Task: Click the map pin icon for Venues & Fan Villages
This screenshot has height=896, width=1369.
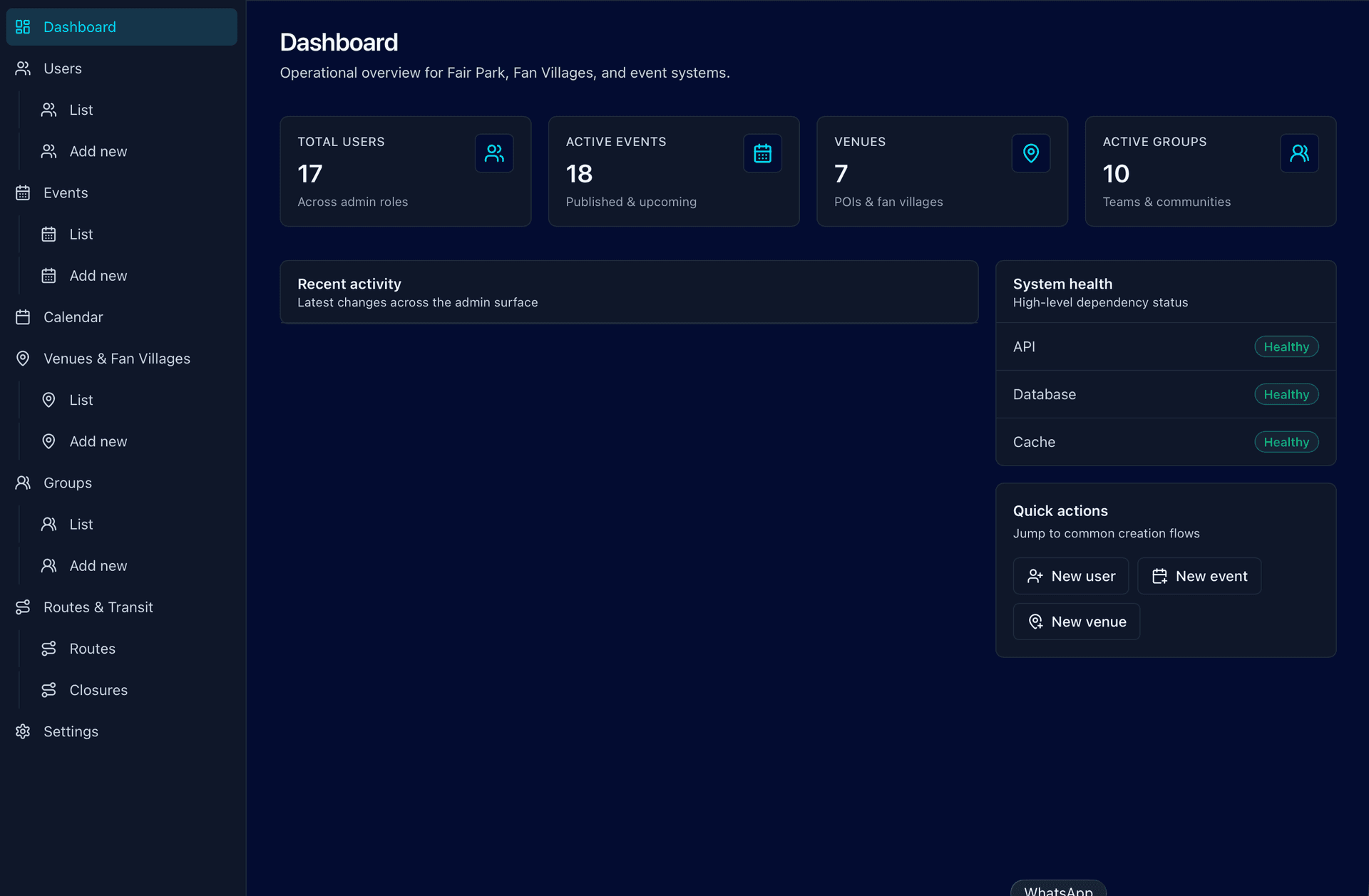Action: [23, 359]
